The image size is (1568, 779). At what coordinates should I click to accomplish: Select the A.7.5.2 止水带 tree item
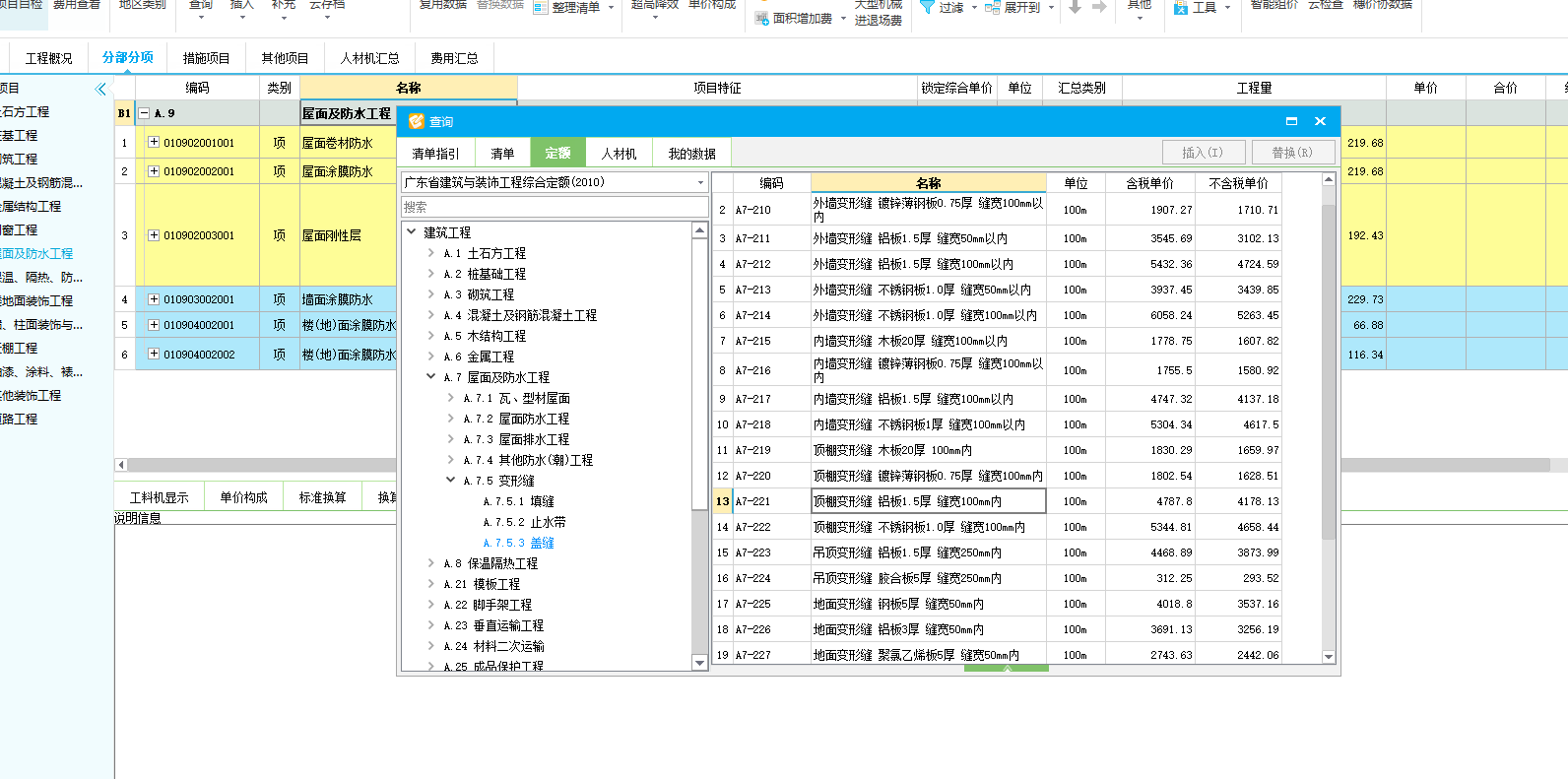(x=525, y=522)
